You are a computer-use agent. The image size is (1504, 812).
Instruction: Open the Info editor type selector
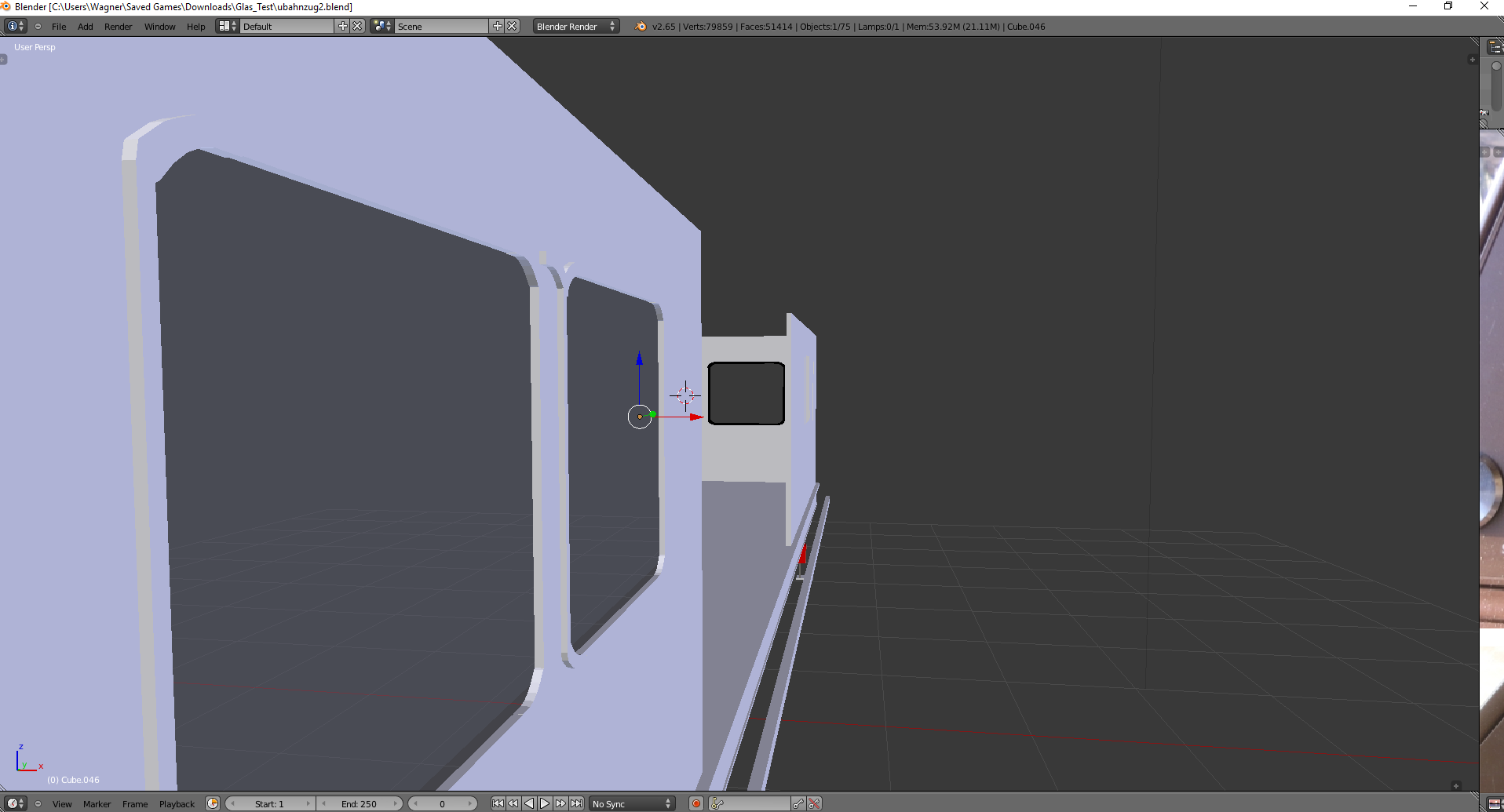pos(16,26)
